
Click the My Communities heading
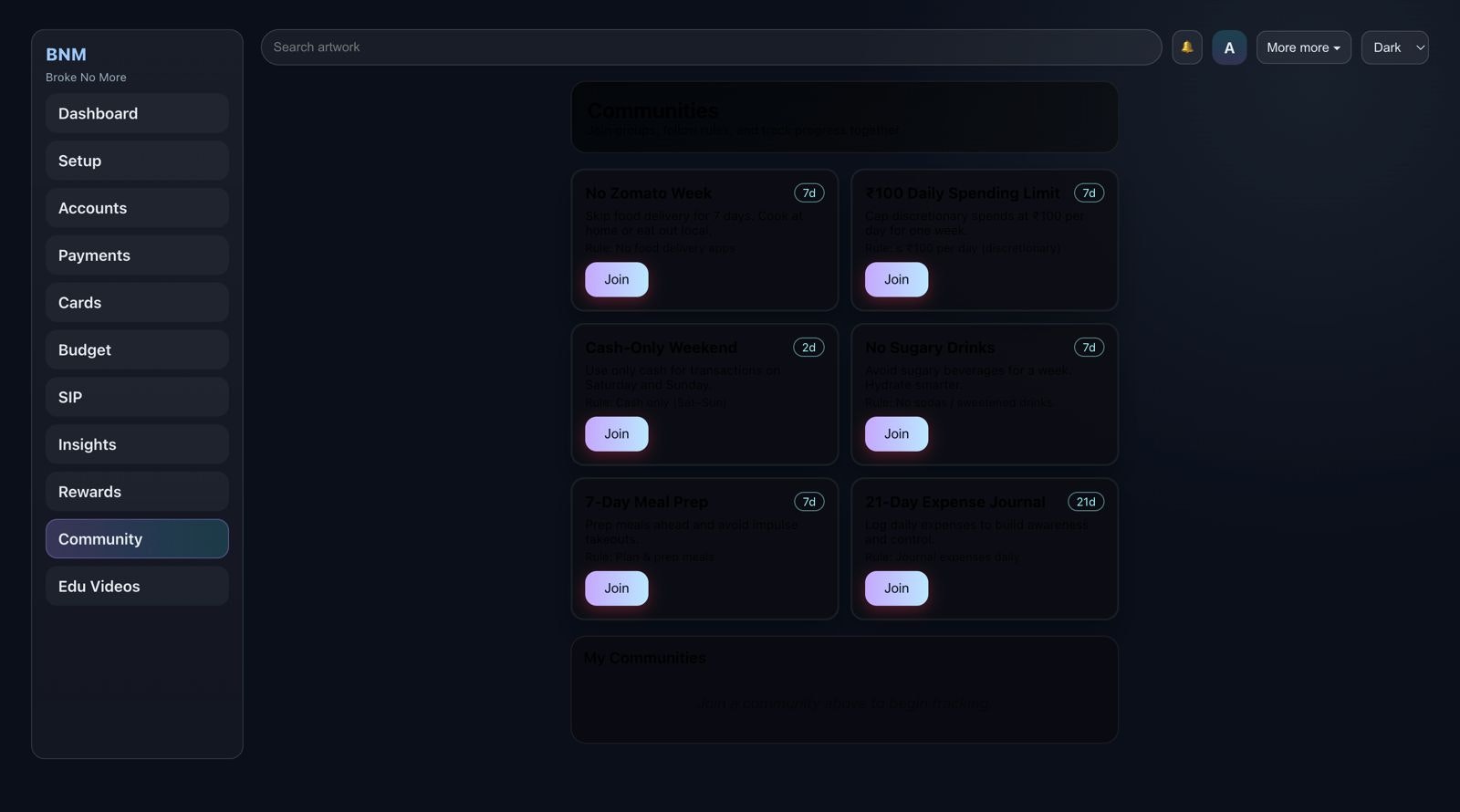tap(644, 658)
